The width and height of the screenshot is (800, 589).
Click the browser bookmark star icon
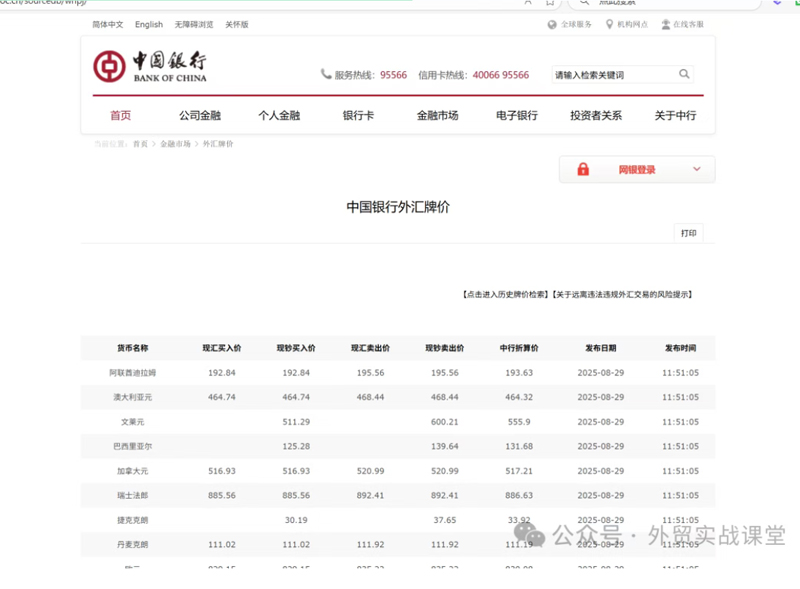pos(550,3)
